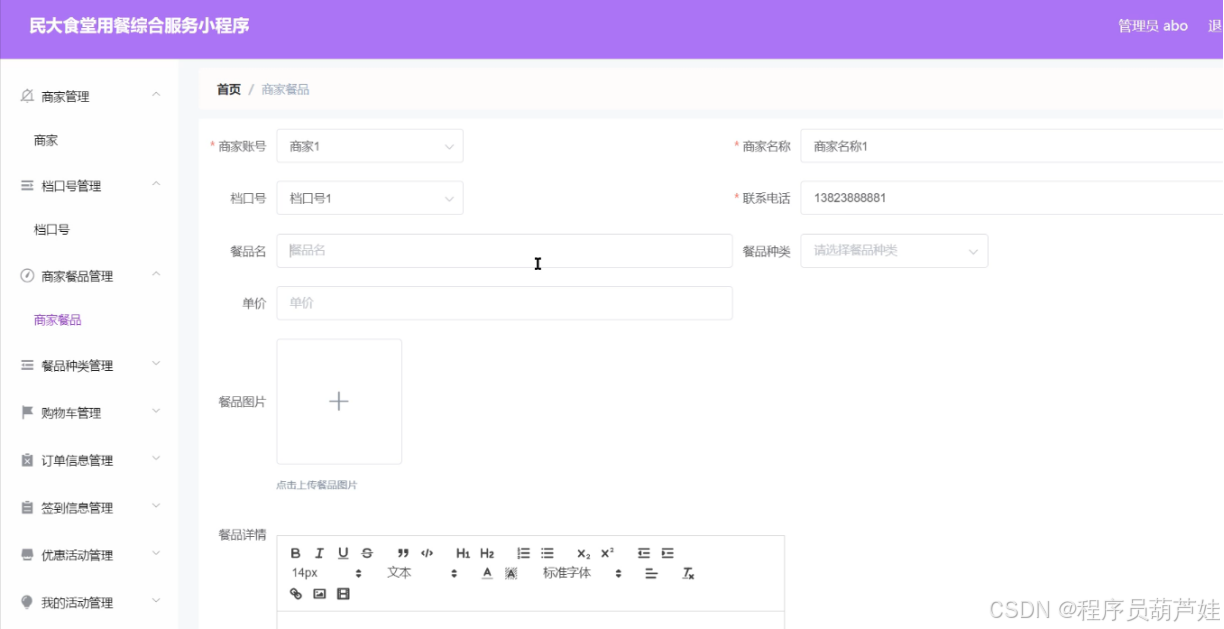Click the 商家名称 input field

(x=1012, y=146)
